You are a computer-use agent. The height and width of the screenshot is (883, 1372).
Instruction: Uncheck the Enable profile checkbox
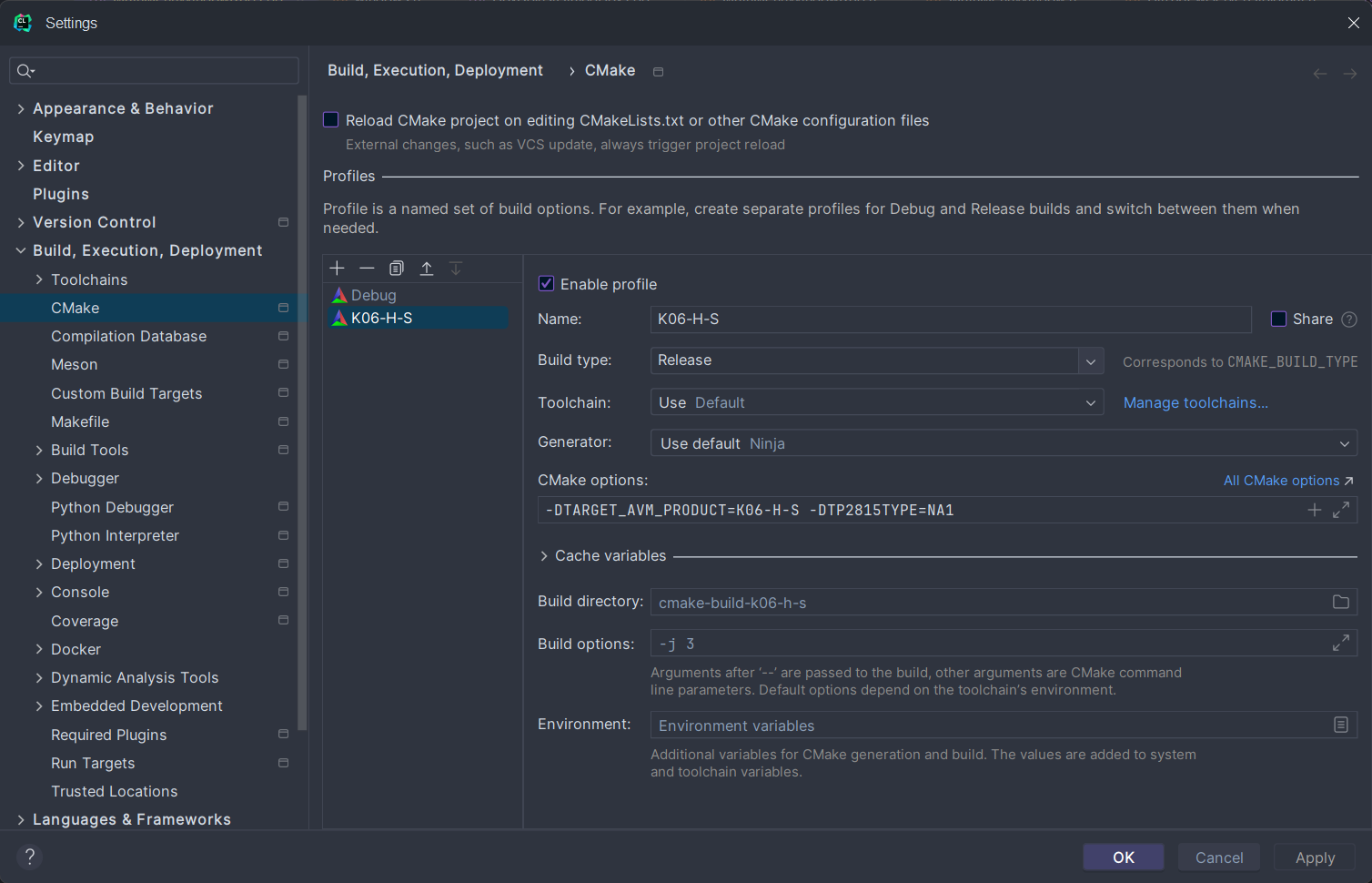pyautogui.click(x=546, y=283)
